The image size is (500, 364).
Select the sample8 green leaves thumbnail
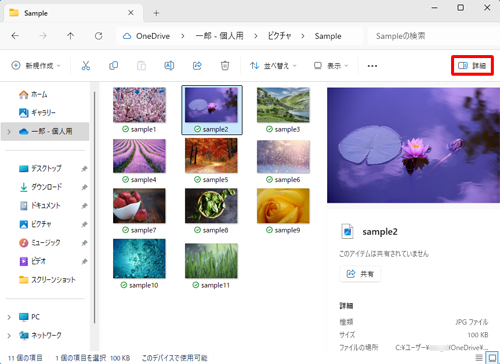pyautogui.click(x=211, y=206)
